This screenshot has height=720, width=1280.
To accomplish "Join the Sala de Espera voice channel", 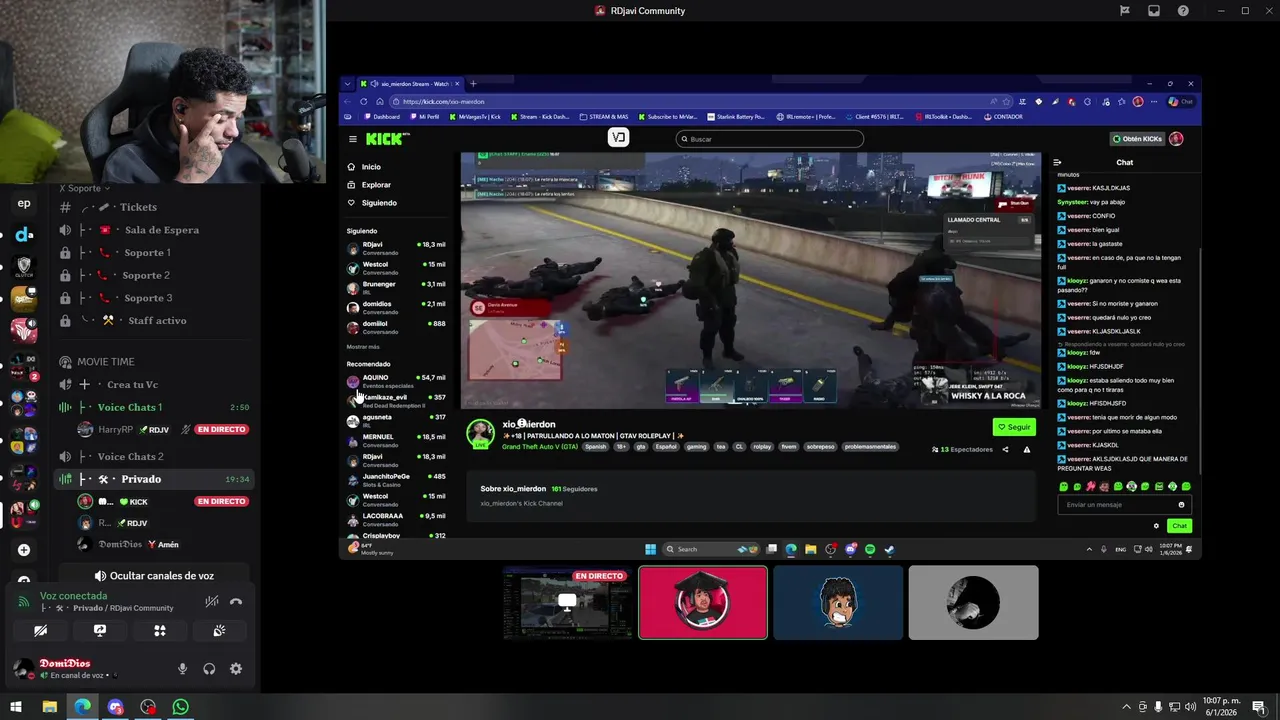I will (x=153, y=230).
